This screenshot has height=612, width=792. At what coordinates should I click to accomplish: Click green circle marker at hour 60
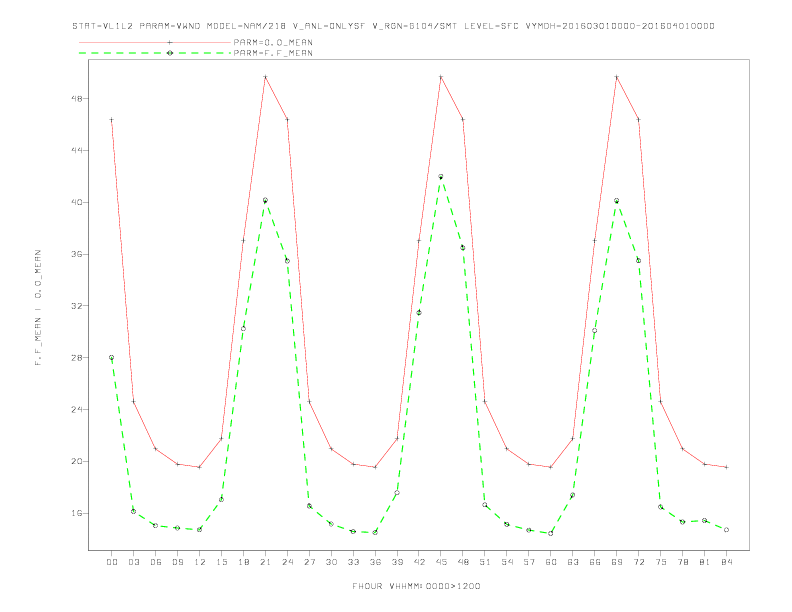tap(551, 533)
